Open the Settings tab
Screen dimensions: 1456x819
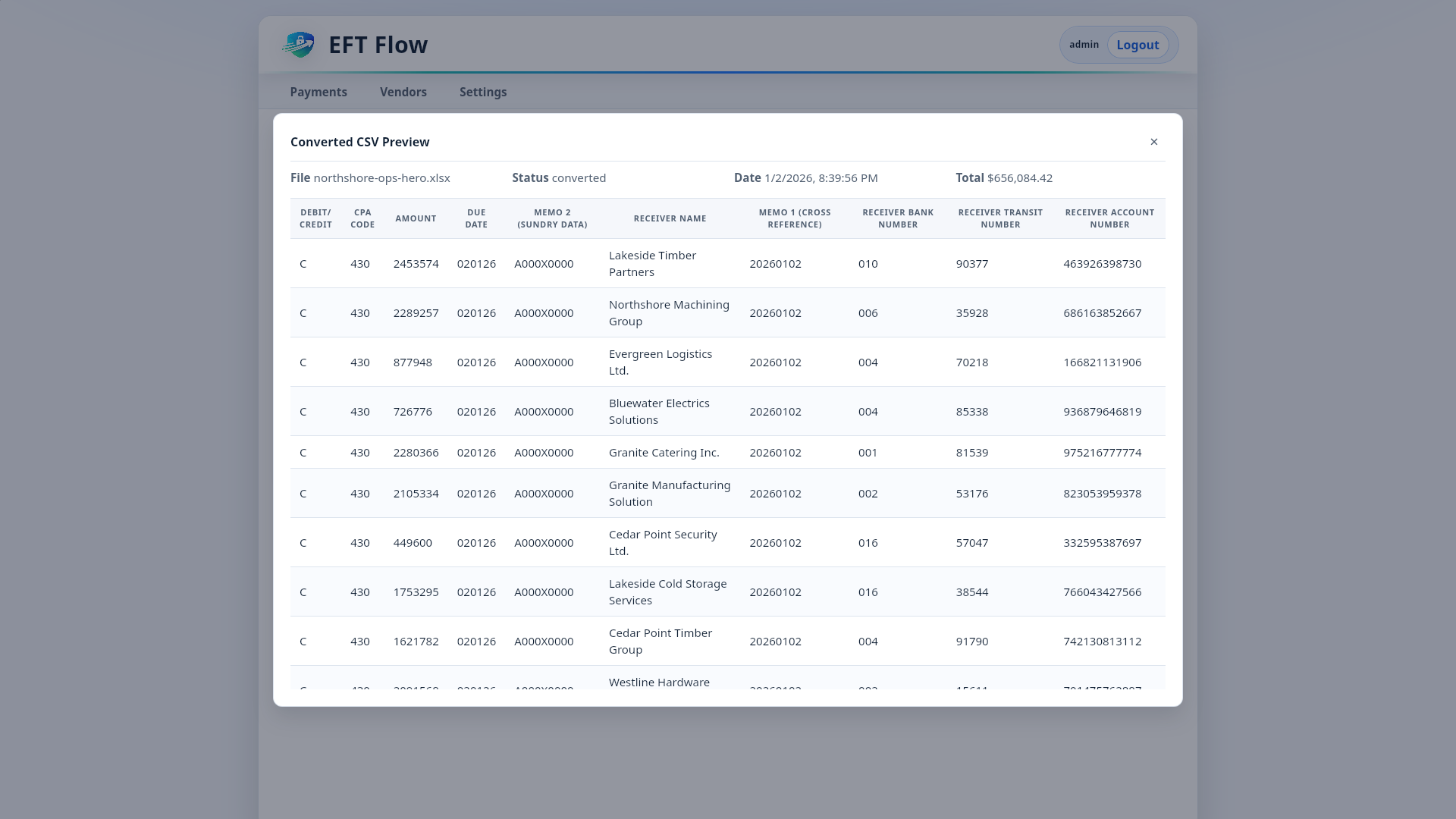(x=482, y=92)
